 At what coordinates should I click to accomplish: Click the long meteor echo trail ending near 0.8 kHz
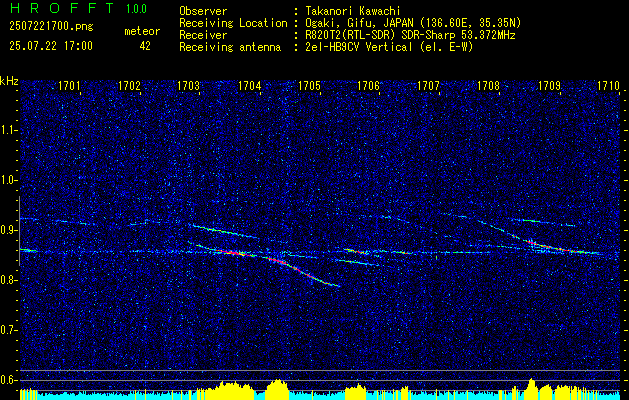302,272
